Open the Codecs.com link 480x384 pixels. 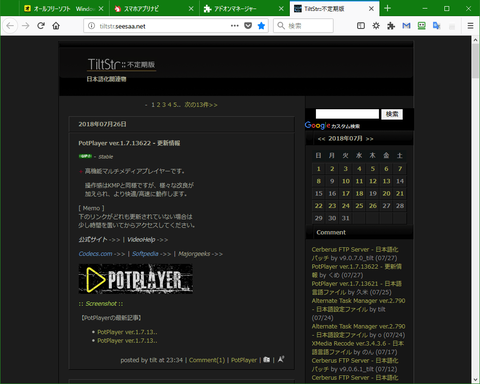click(95, 254)
